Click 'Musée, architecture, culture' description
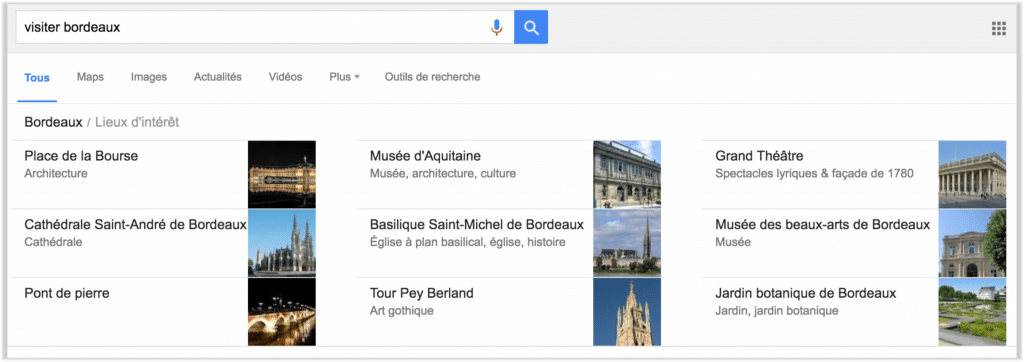The image size is (1024, 362). [443, 174]
